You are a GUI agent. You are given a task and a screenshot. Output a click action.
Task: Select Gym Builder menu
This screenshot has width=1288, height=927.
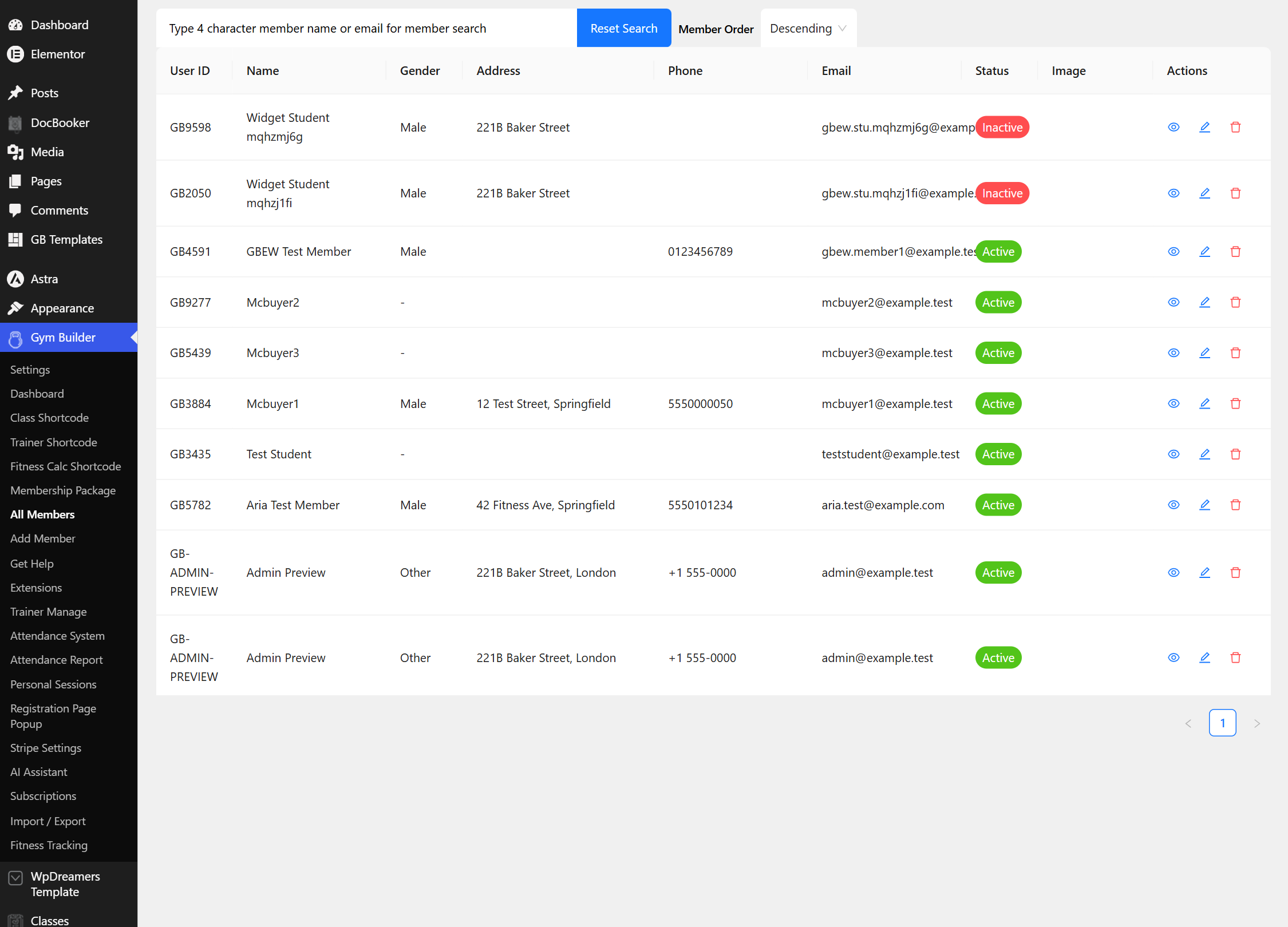click(x=69, y=337)
